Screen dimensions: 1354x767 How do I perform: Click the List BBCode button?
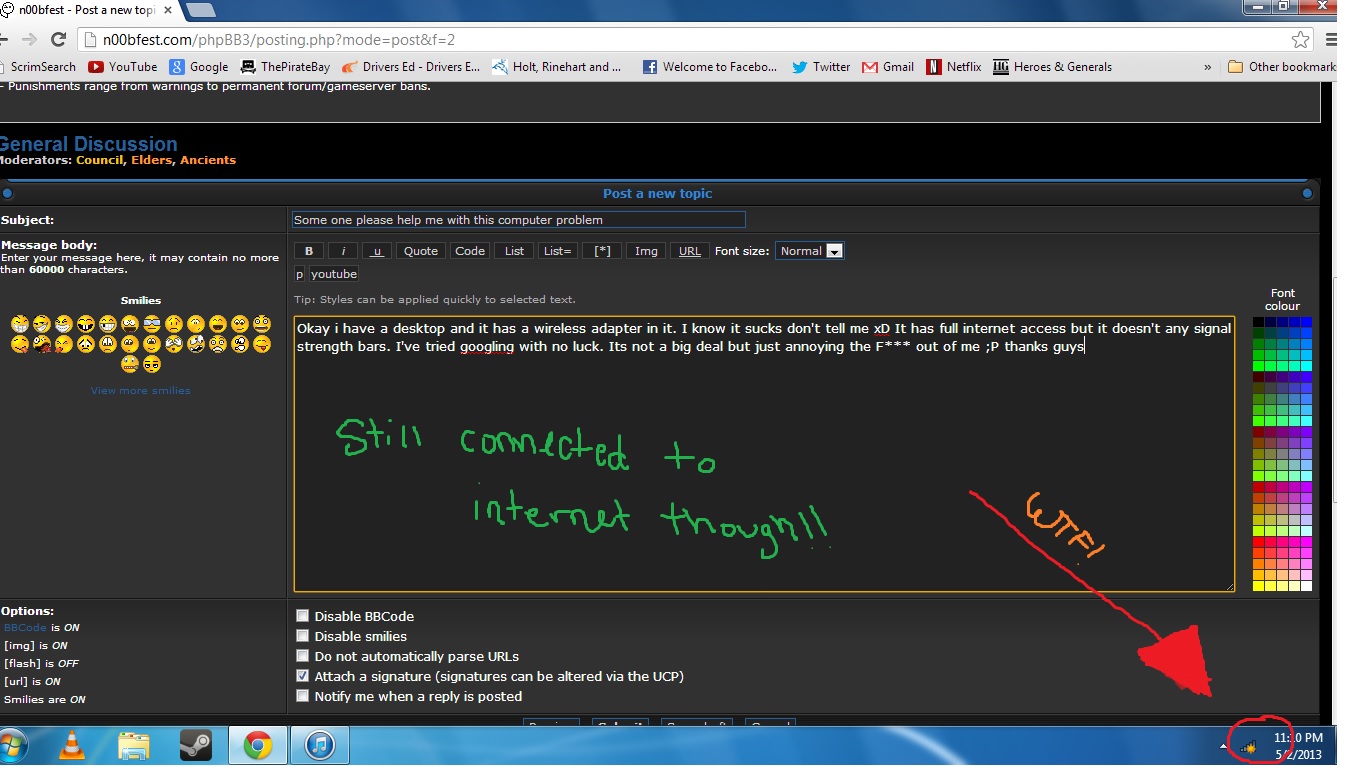tap(514, 251)
